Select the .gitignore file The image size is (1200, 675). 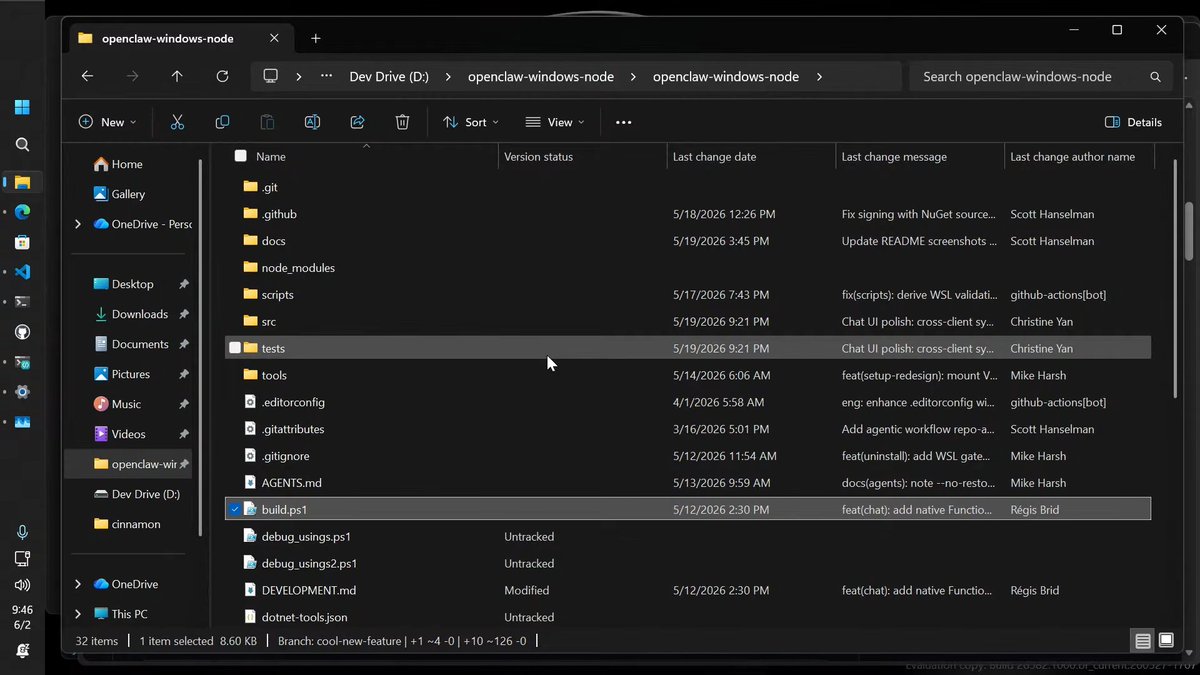[x=285, y=455]
